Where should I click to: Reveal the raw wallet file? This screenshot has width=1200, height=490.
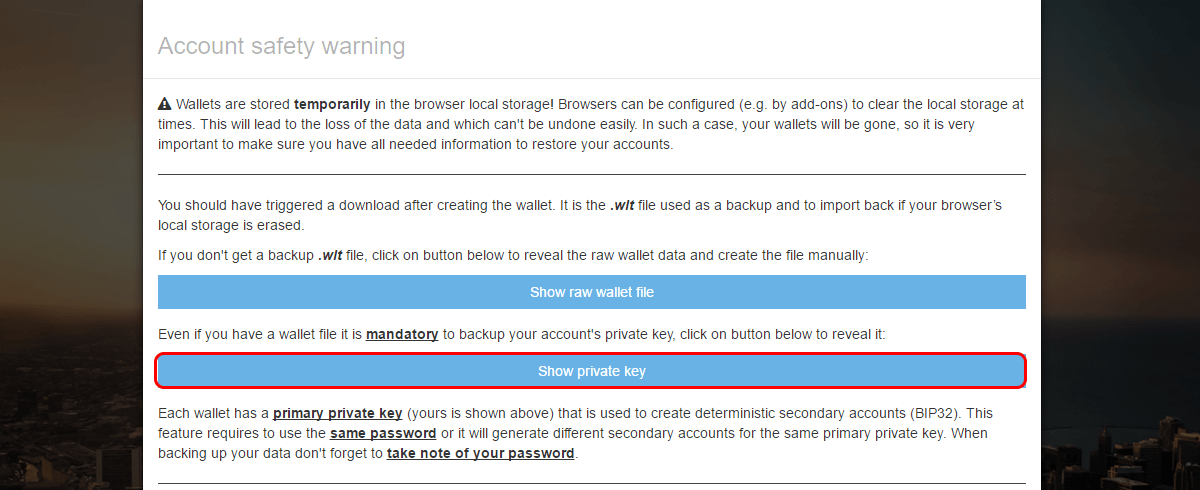tap(592, 292)
